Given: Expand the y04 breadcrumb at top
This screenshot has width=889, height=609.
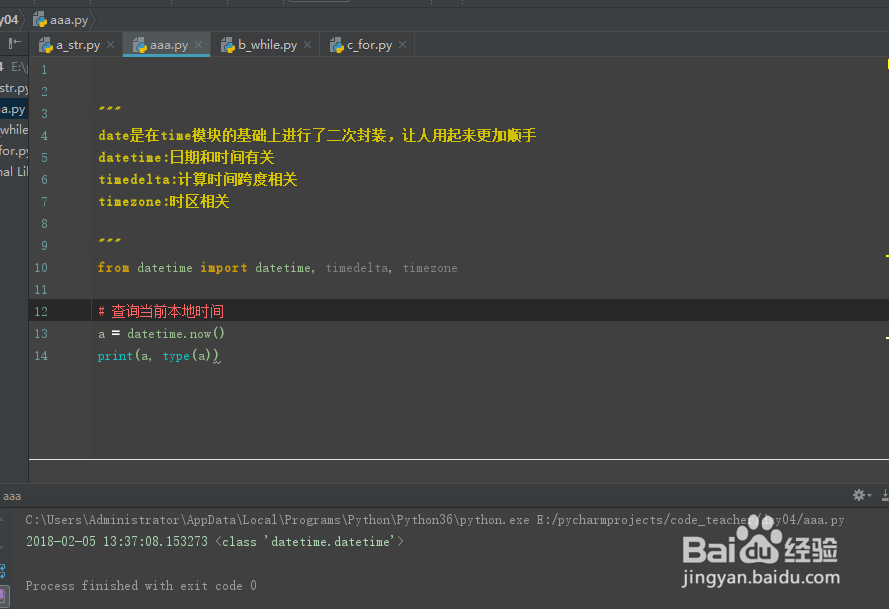Looking at the screenshot, I should click(x=9, y=18).
